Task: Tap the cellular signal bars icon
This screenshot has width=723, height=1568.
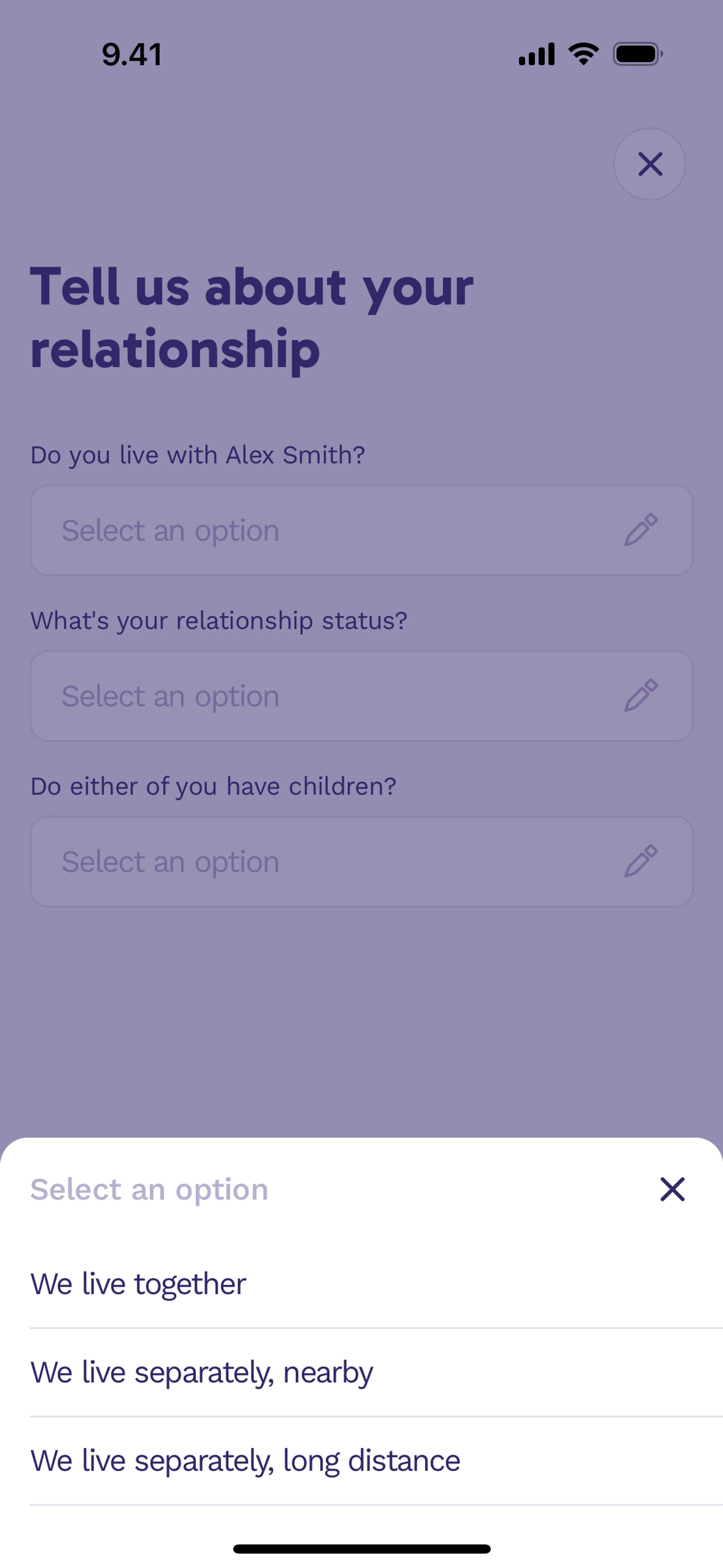Action: (x=536, y=54)
